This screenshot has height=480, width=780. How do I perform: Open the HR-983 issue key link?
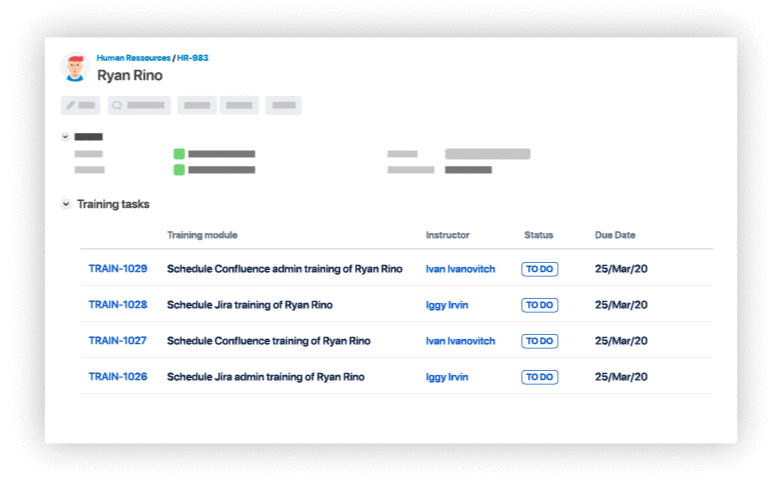point(193,58)
